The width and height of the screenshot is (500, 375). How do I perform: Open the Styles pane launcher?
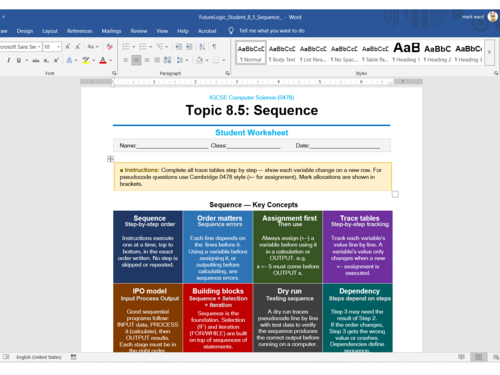coord(496,73)
